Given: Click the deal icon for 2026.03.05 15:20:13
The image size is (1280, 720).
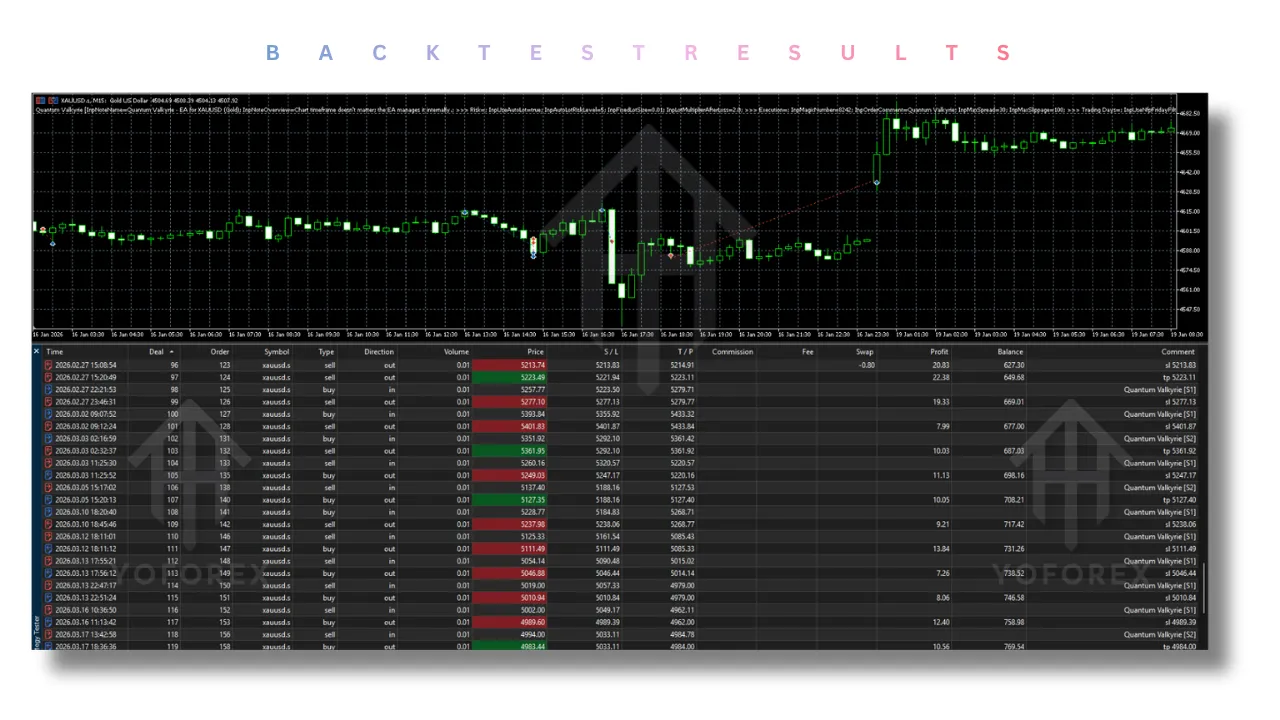Looking at the screenshot, I should coord(49,499).
